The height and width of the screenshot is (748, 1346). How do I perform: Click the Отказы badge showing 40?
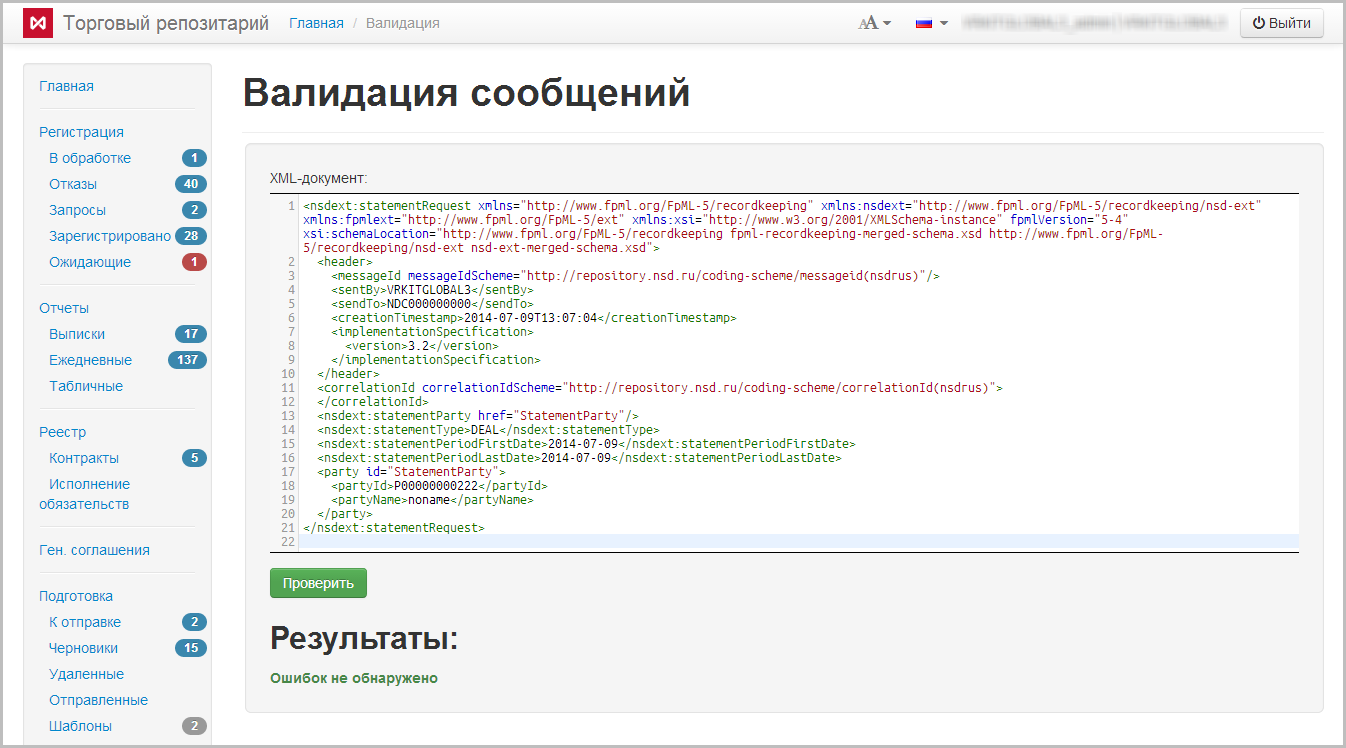190,184
